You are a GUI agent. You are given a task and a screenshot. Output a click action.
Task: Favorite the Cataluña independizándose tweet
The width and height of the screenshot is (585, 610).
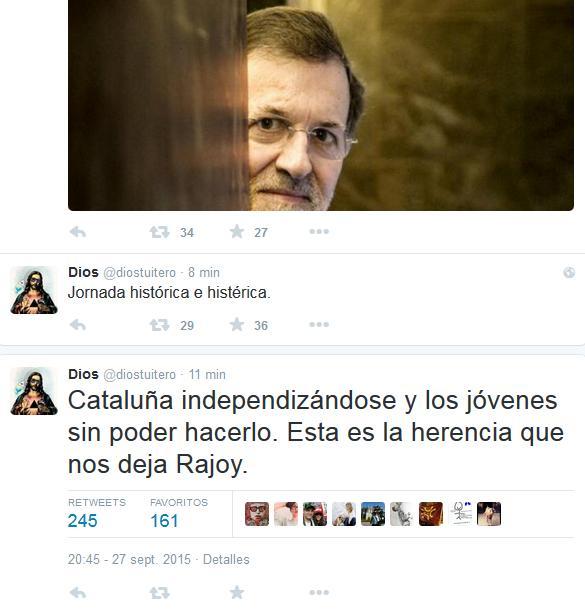click(237, 592)
